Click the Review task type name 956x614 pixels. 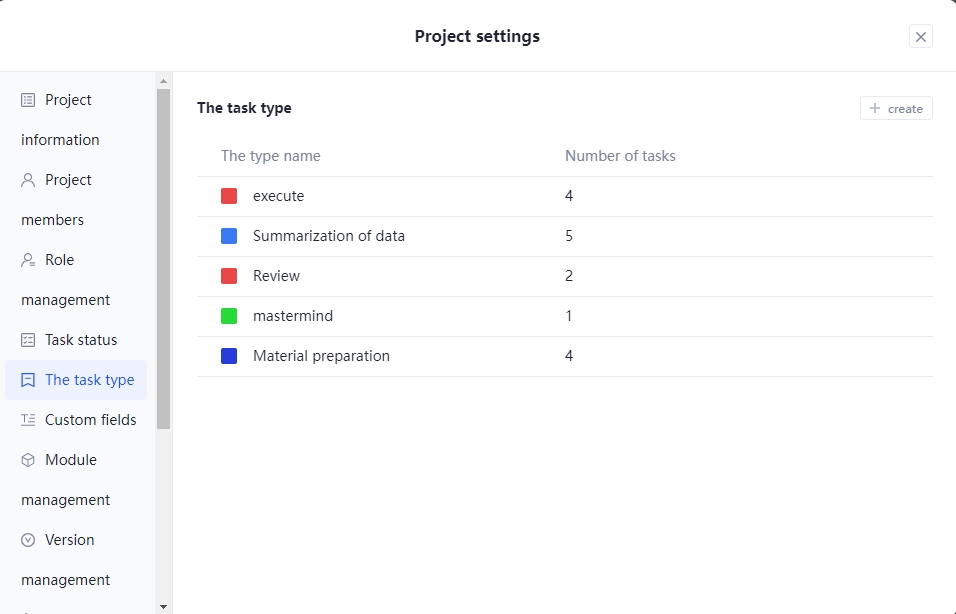[276, 276]
